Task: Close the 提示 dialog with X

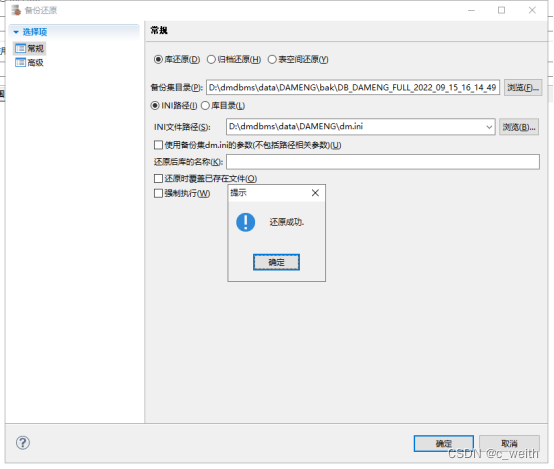Action: click(x=315, y=193)
